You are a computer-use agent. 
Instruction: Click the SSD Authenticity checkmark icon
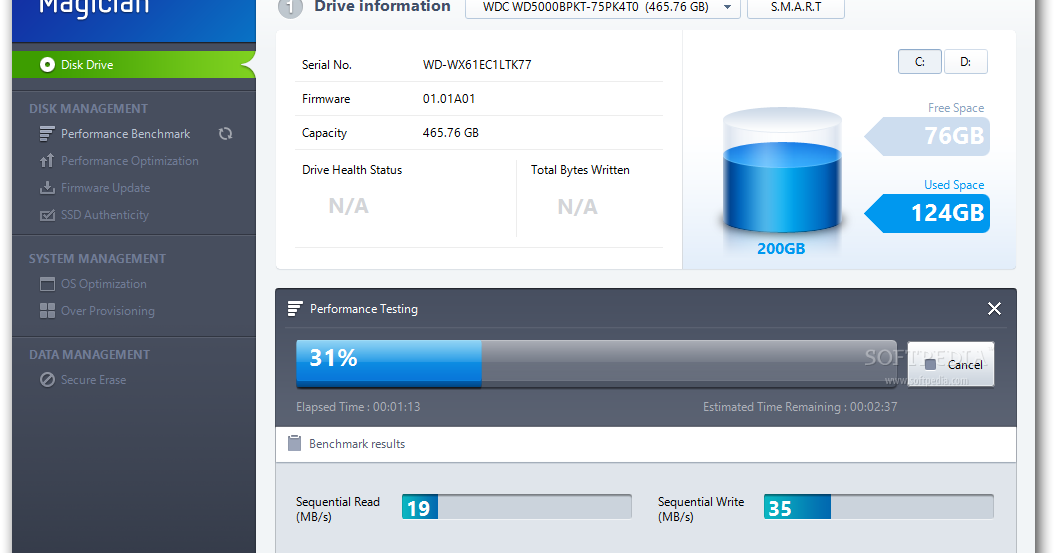[47, 215]
